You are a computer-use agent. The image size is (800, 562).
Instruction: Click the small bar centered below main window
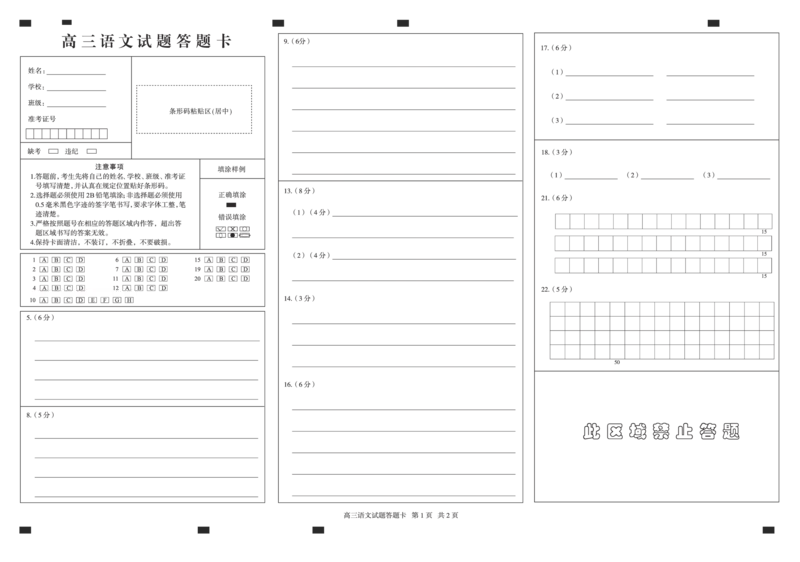tap(400, 512)
